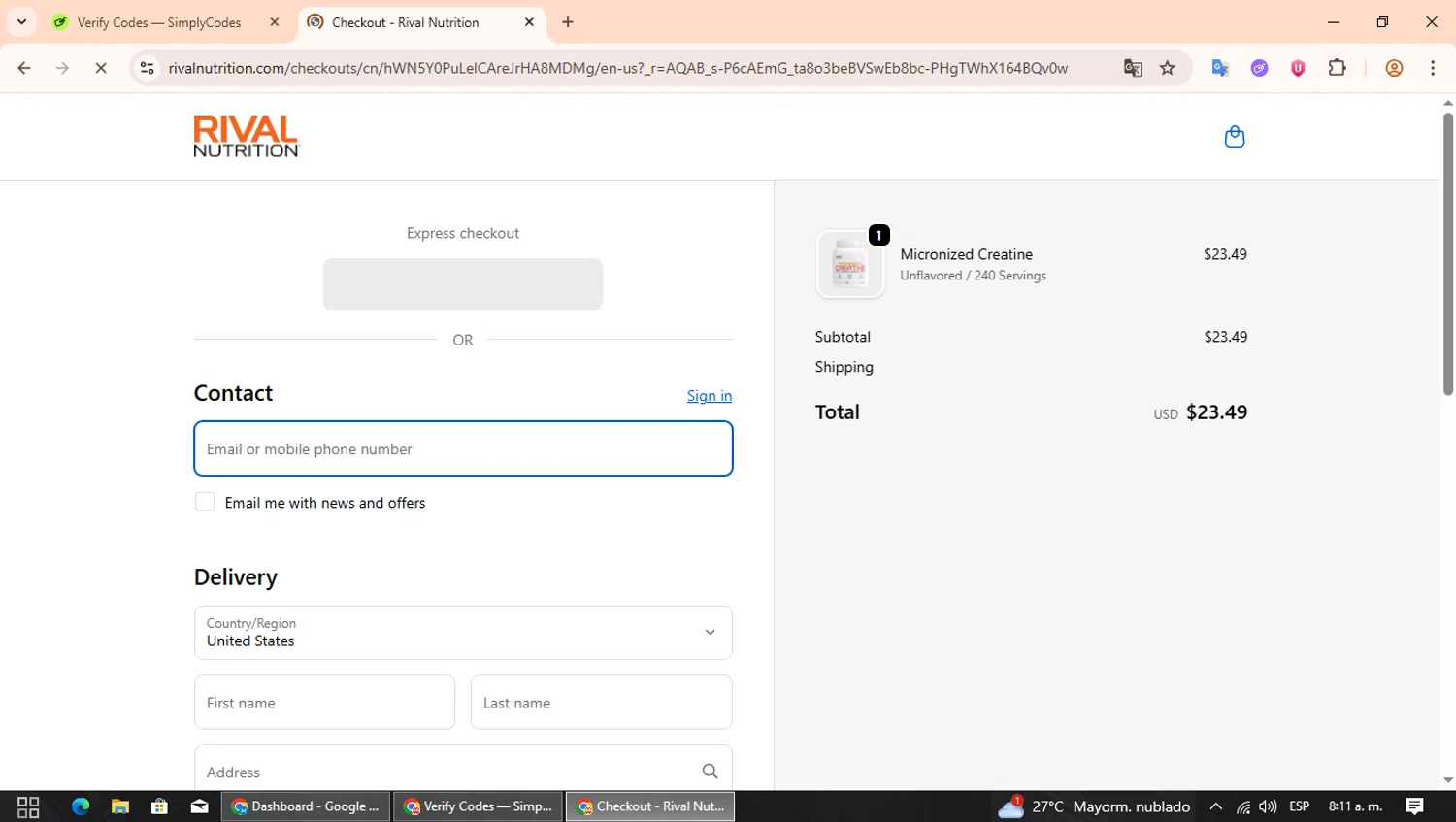Open the Mail app from the taskbar
The width and height of the screenshot is (1456, 822).
point(200,806)
